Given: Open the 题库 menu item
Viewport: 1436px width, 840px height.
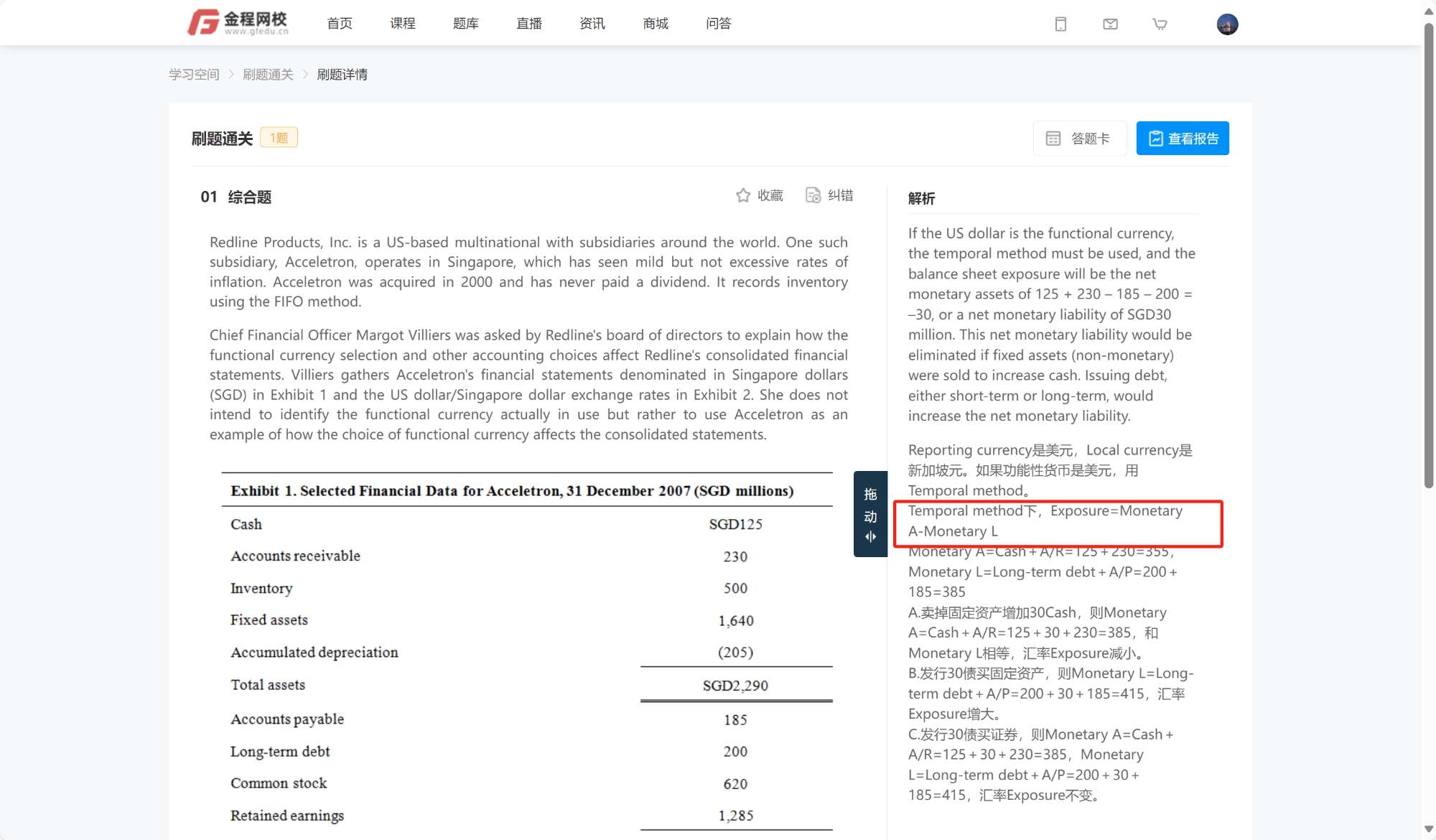Looking at the screenshot, I should point(466,24).
